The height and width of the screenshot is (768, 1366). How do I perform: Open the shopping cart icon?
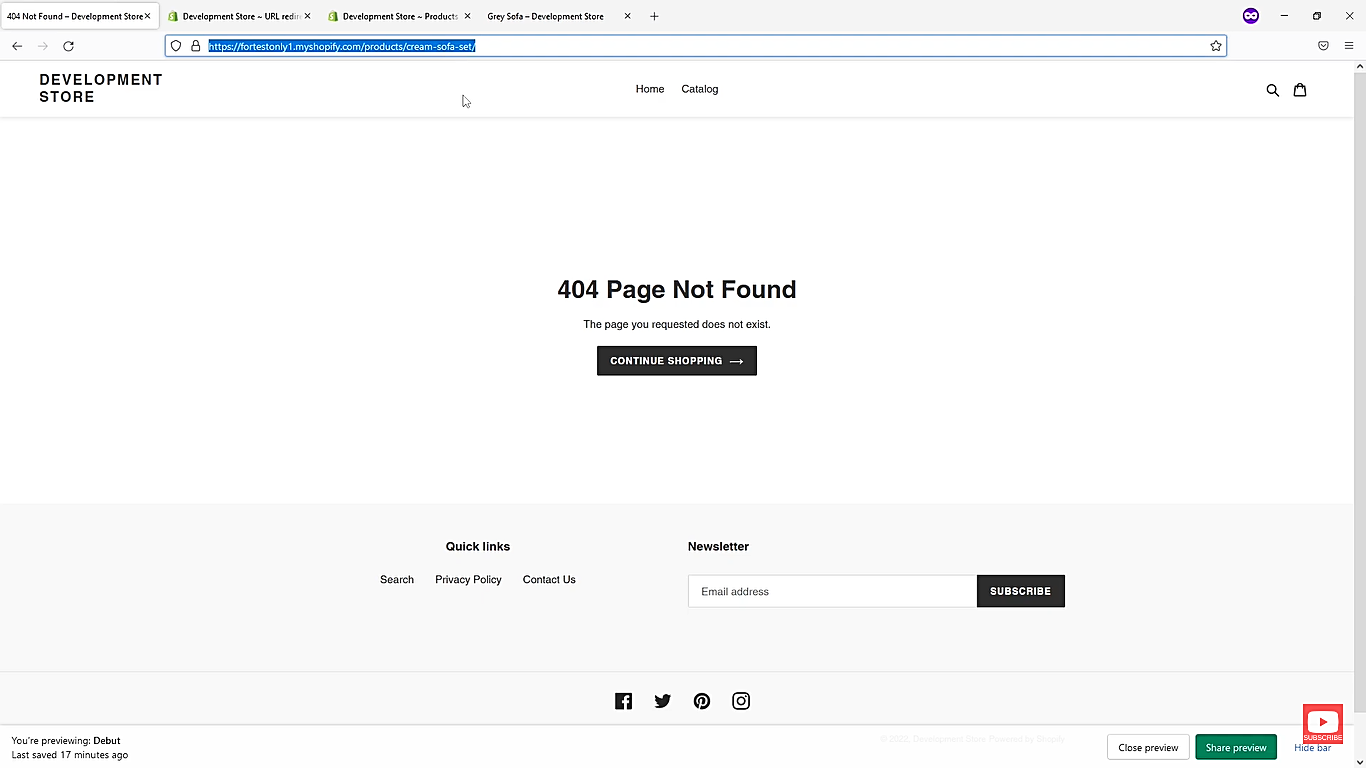(1300, 89)
